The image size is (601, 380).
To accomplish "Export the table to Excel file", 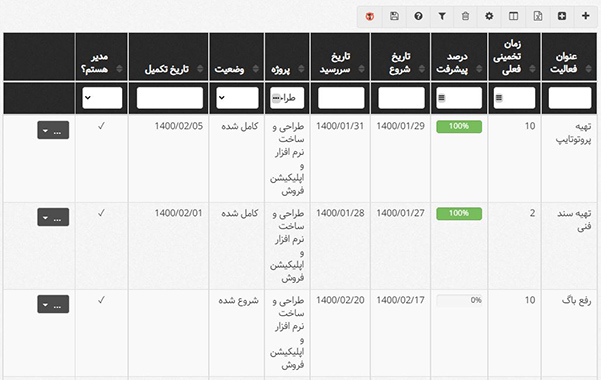I will coord(538,16).
